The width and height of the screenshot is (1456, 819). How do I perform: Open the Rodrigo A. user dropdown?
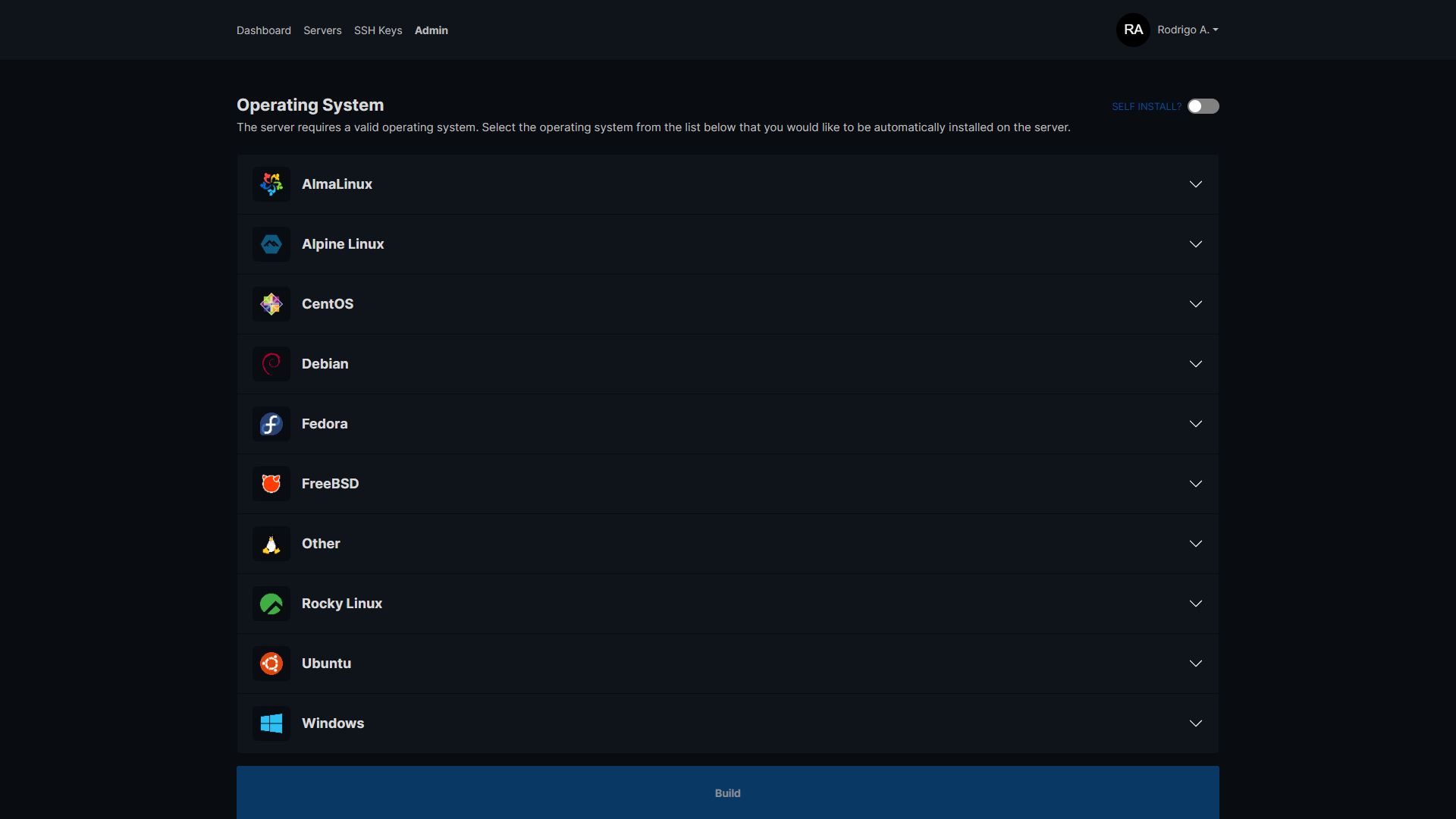pyautogui.click(x=1188, y=30)
